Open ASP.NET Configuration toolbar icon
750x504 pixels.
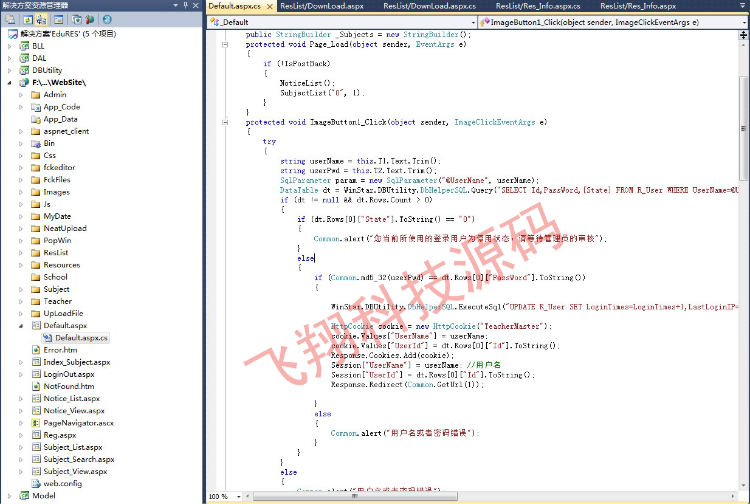click(89, 20)
